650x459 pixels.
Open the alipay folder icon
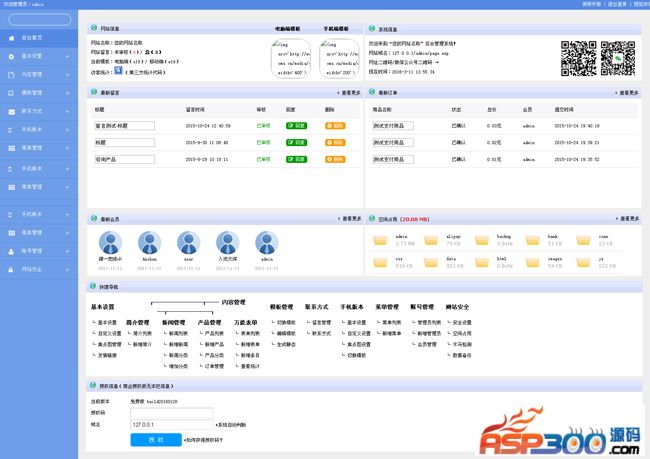433,240
